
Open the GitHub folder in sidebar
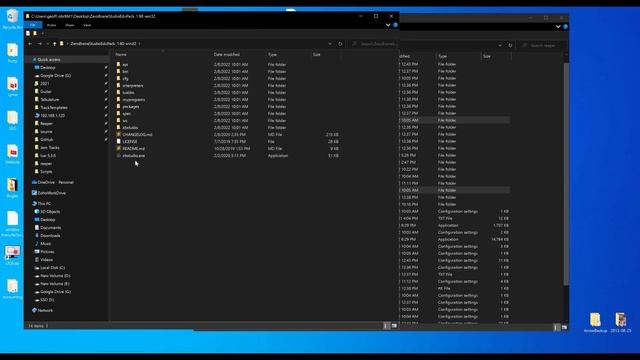point(47,140)
